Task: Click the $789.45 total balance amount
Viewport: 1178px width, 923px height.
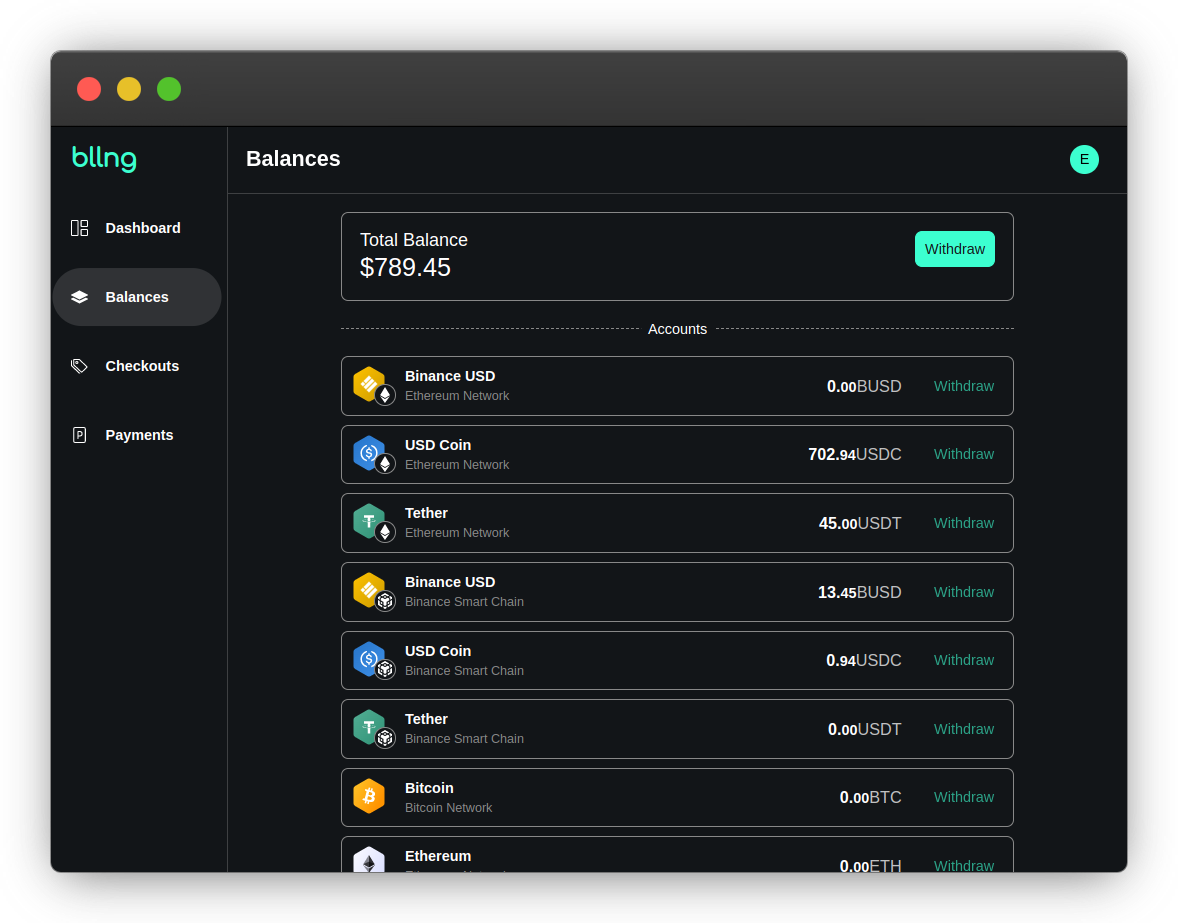Action: (x=405, y=267)
